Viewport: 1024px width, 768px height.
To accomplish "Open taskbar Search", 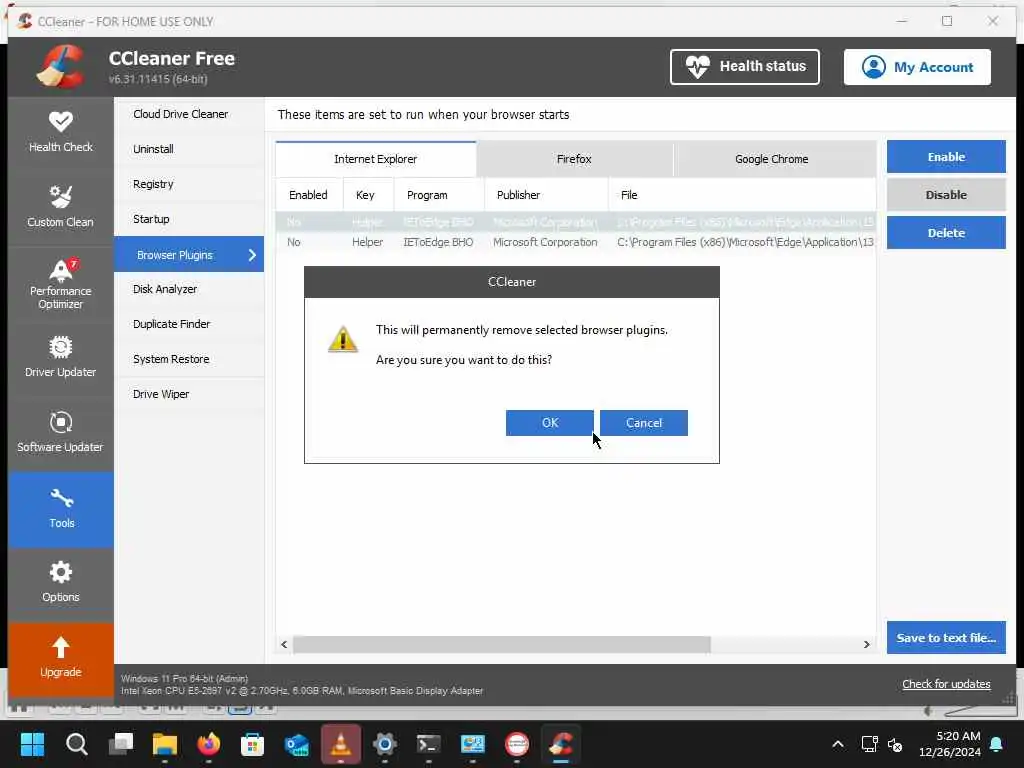I will click(76, 744).
